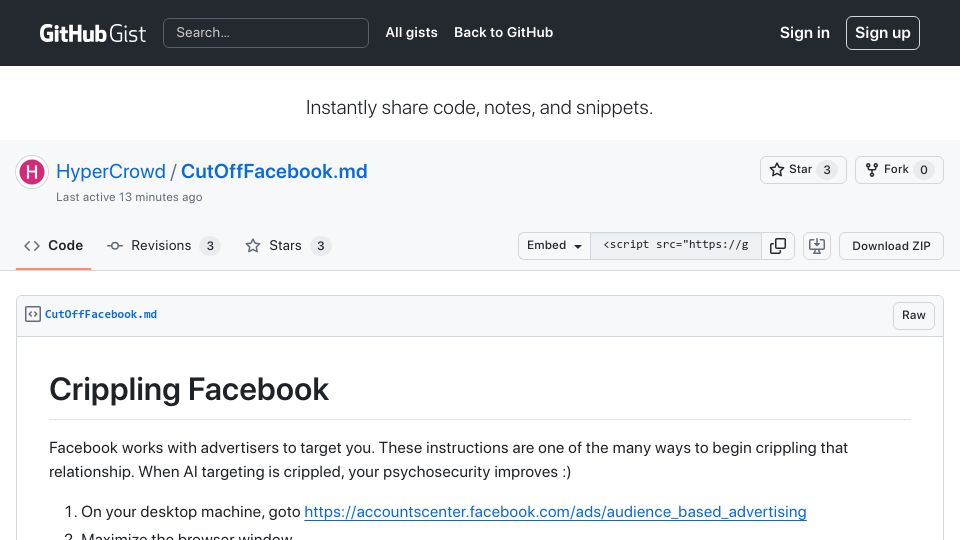Select the embed script URL field
This screenshot has height=540, width=960.
pos(676,246)
